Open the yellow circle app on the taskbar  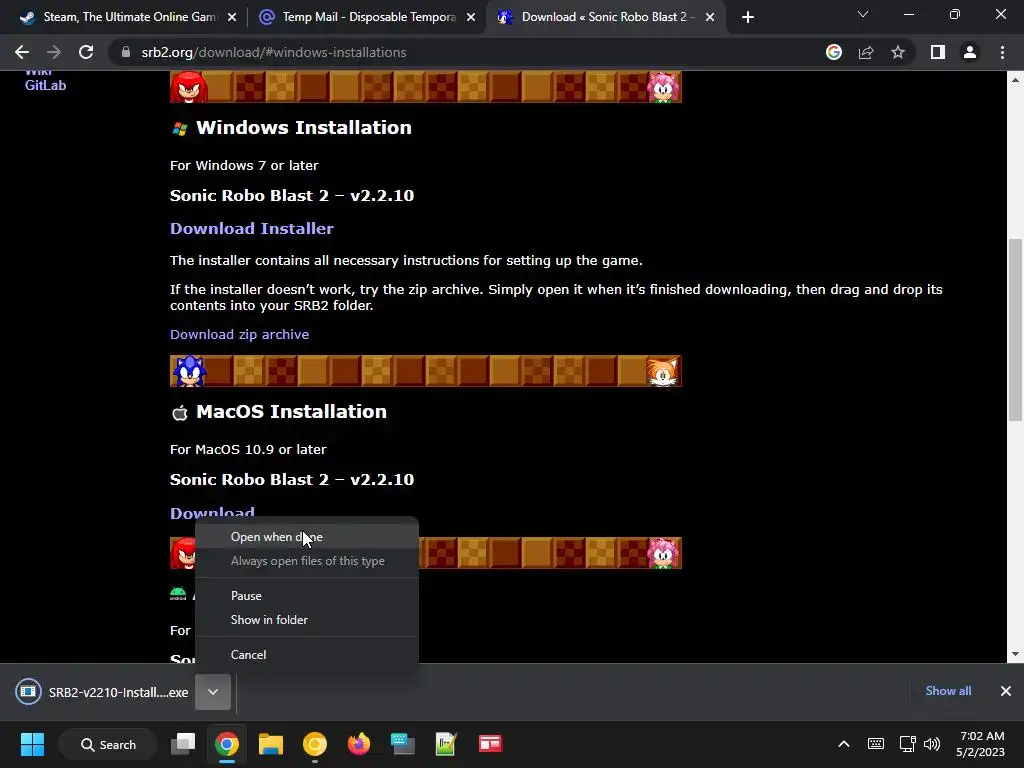315,744
